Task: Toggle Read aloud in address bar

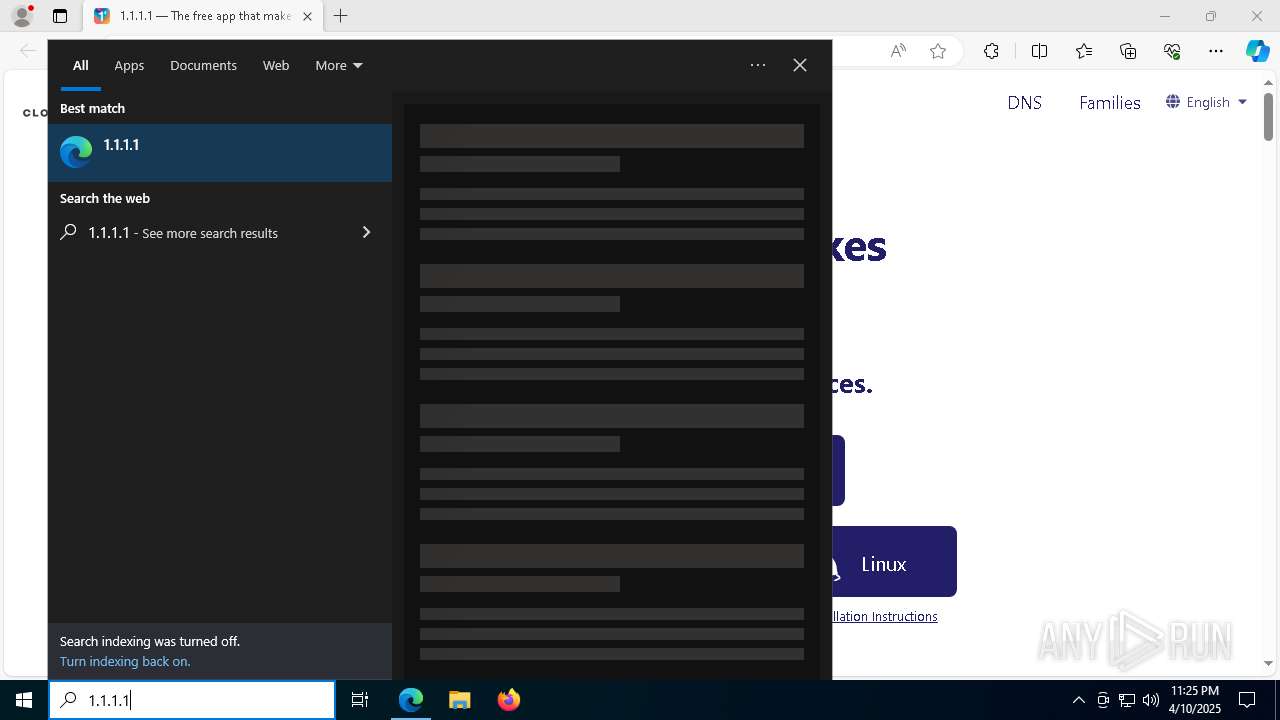Action: pyautogui.click(x=898, y=51)
